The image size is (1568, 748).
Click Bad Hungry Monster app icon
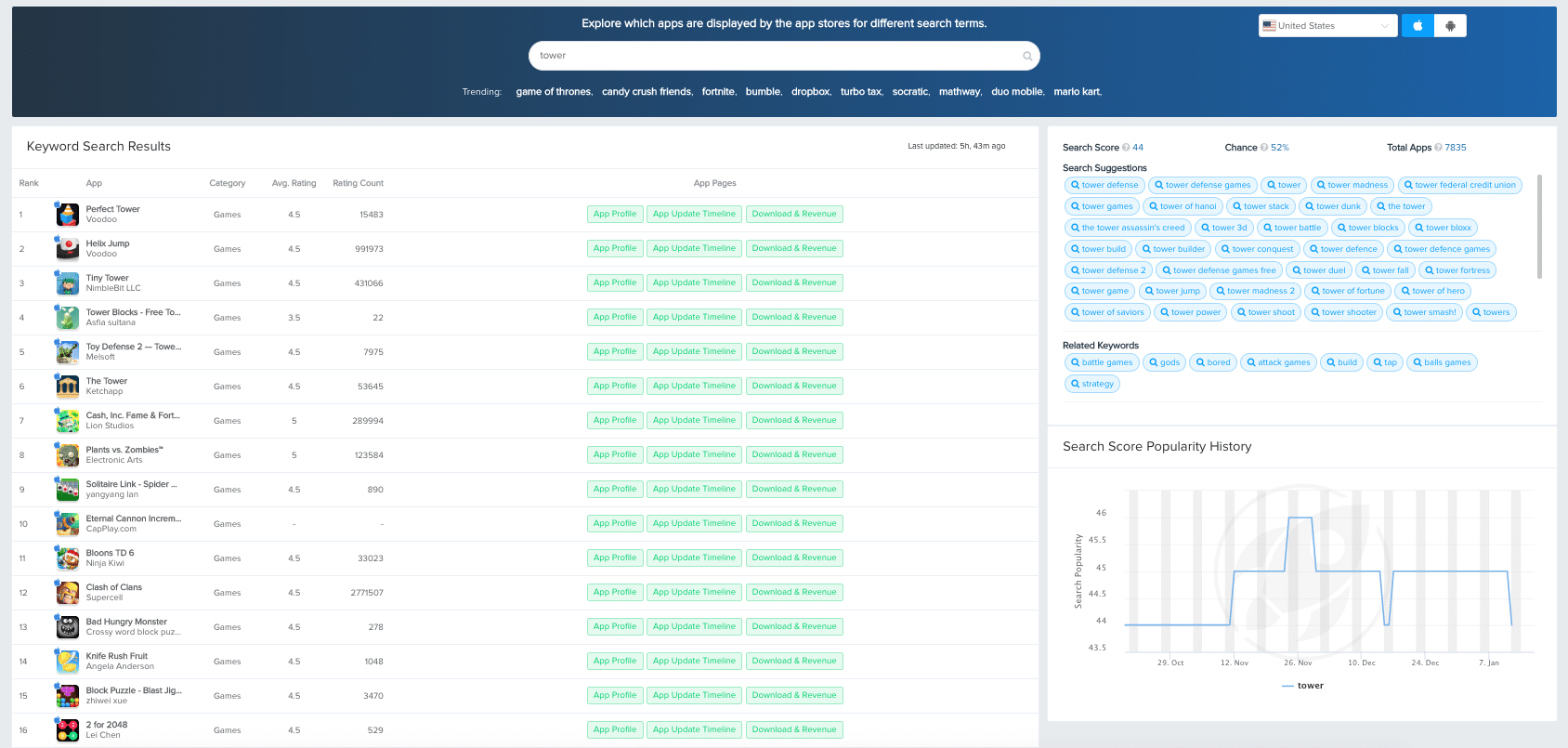point(67,627)
